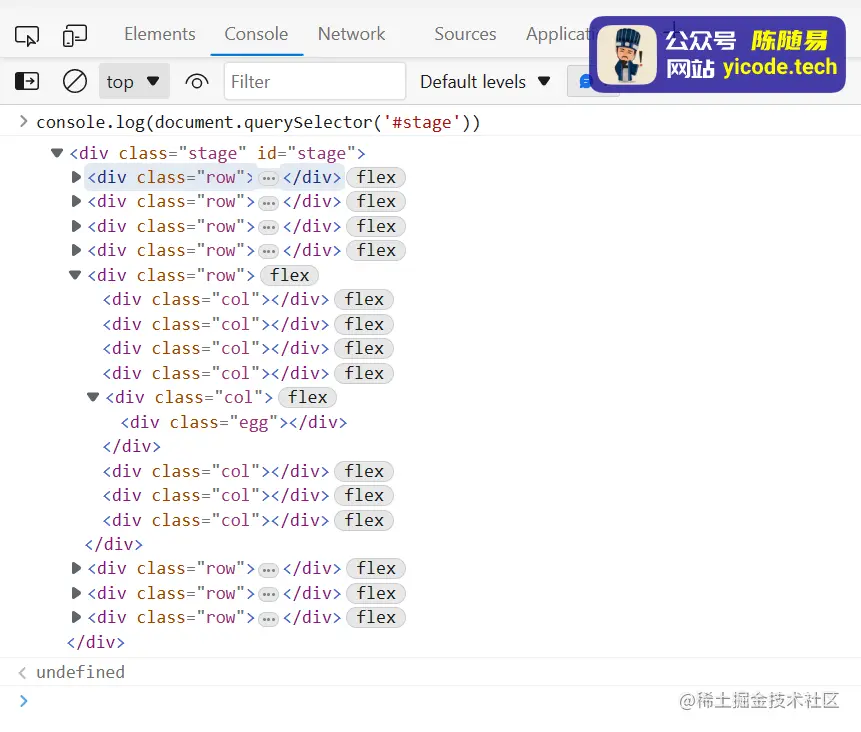
Task: Open the DevTools messages badge beside Default levels
Action: pos(588,81)
